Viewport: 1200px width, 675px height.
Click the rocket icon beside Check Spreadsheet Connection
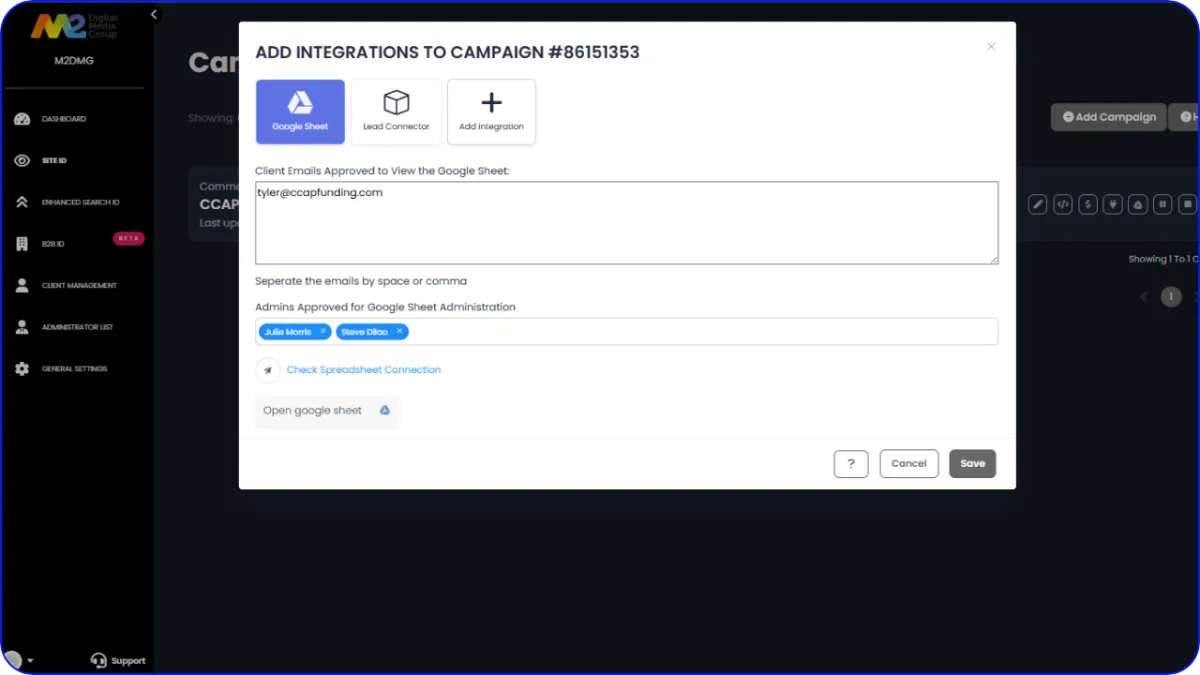pos(268,370)
